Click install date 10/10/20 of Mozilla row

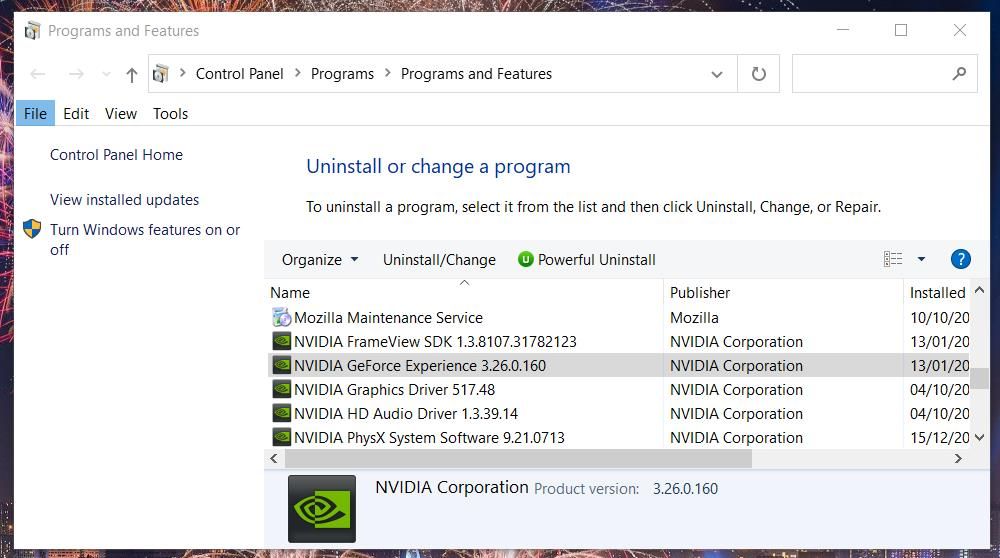(x=939, y=318)
